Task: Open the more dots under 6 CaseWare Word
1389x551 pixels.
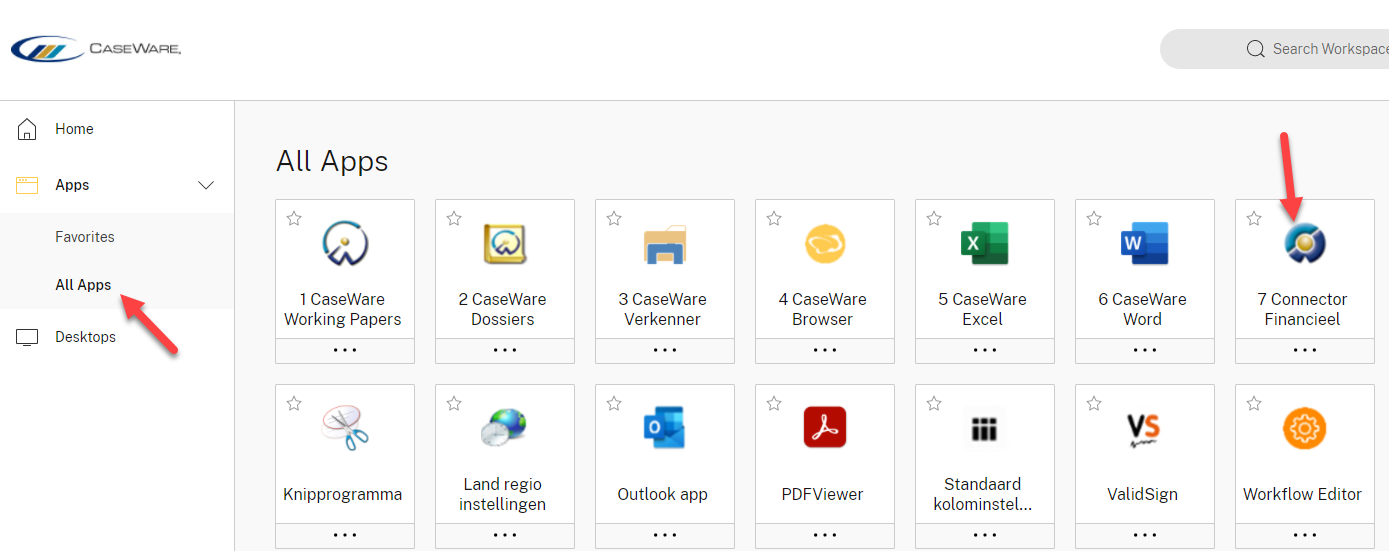Action: click(x=1145, y=350)
